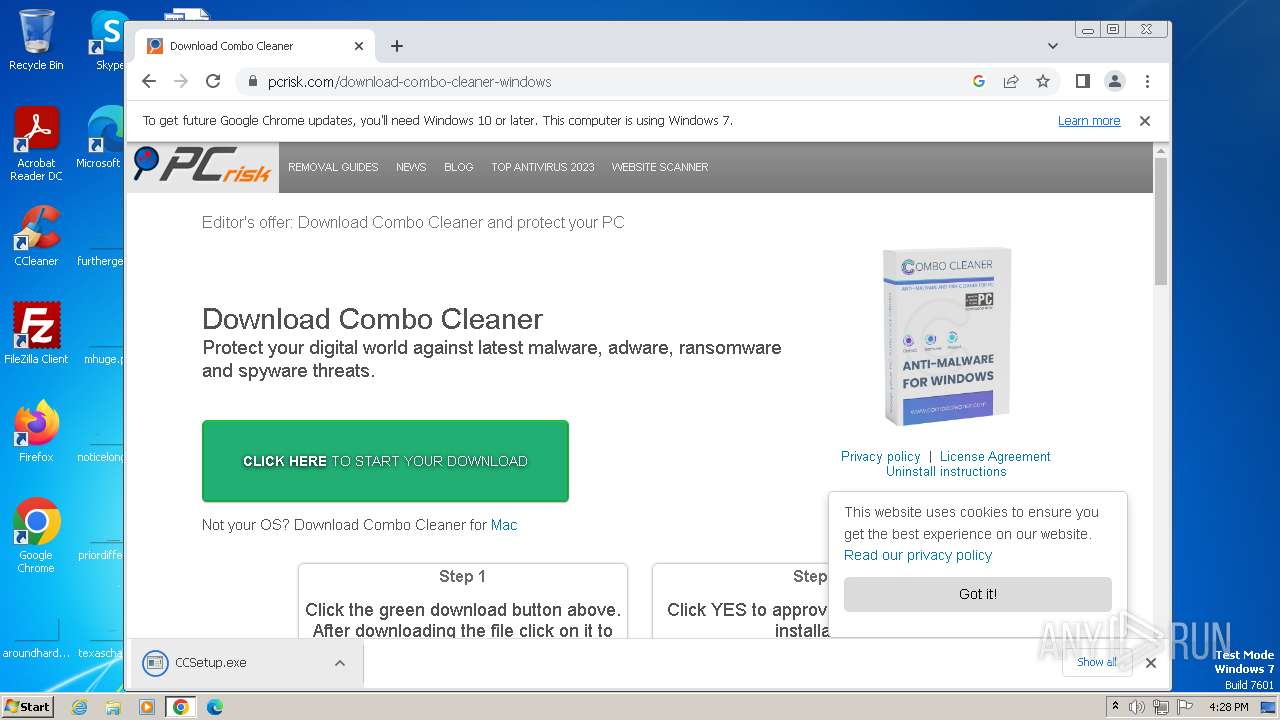Click the address bar URL
The height and width of the screenshot is (720, 1280).
(x=409, y=82)
